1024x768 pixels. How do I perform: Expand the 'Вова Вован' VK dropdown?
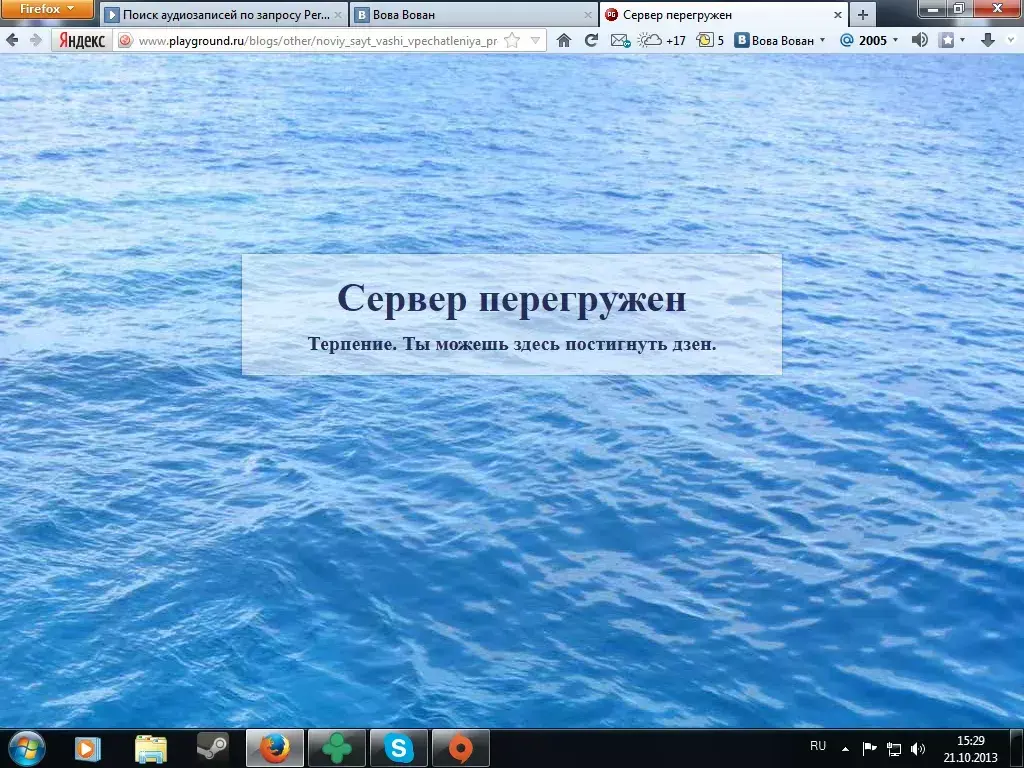pos(780,40)
